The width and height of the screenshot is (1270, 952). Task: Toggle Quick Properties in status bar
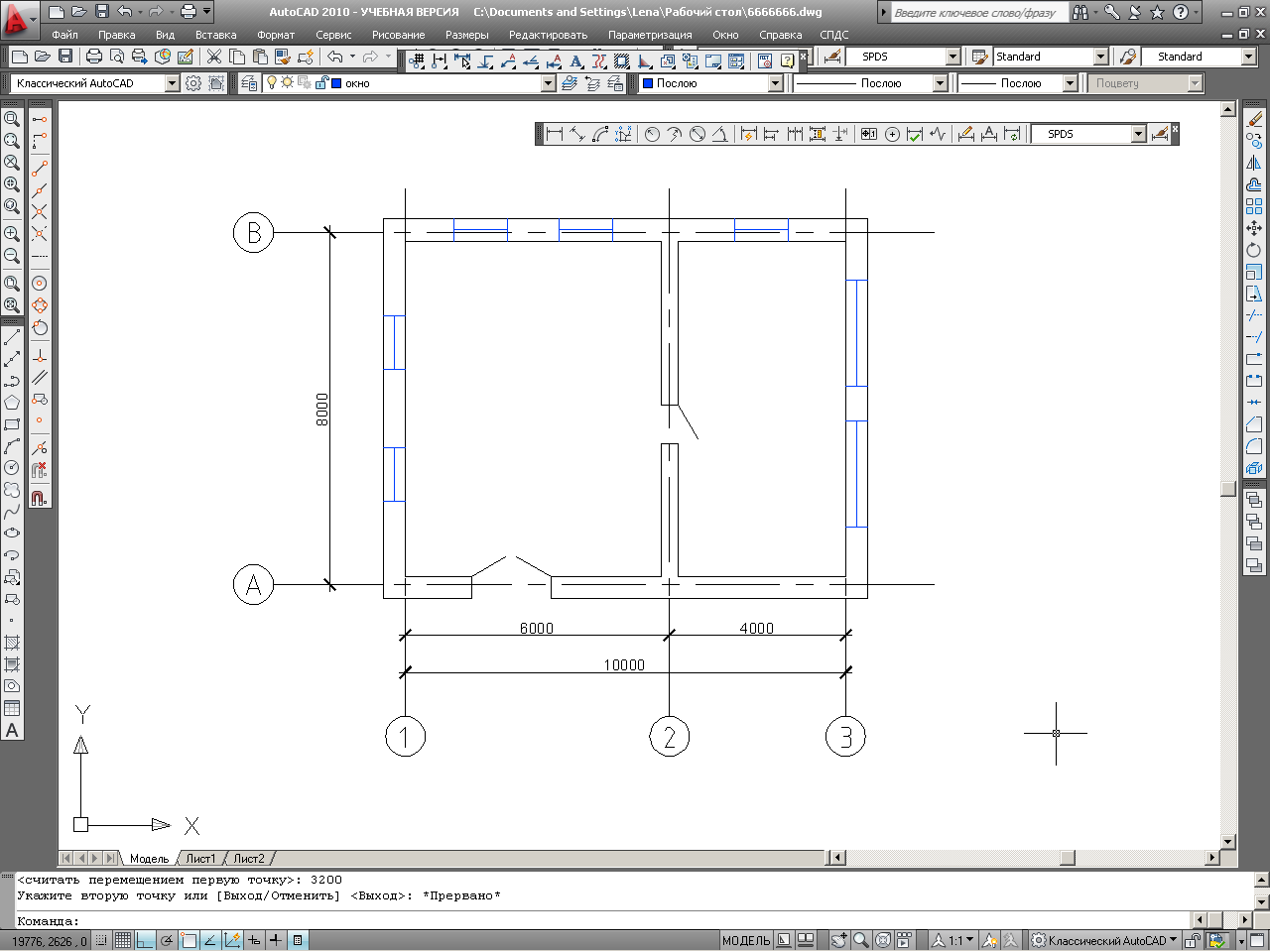[298, 940]
